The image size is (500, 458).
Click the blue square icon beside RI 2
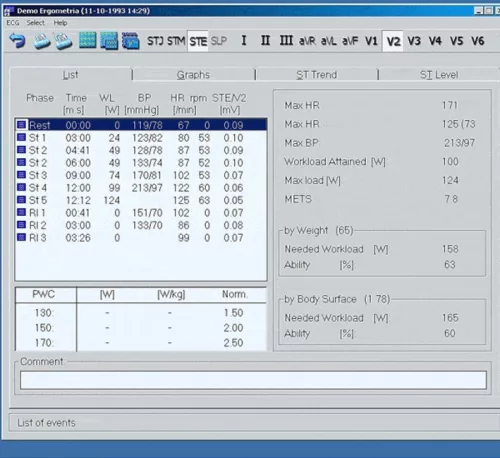pyautogui.click(x=21, y=225)
